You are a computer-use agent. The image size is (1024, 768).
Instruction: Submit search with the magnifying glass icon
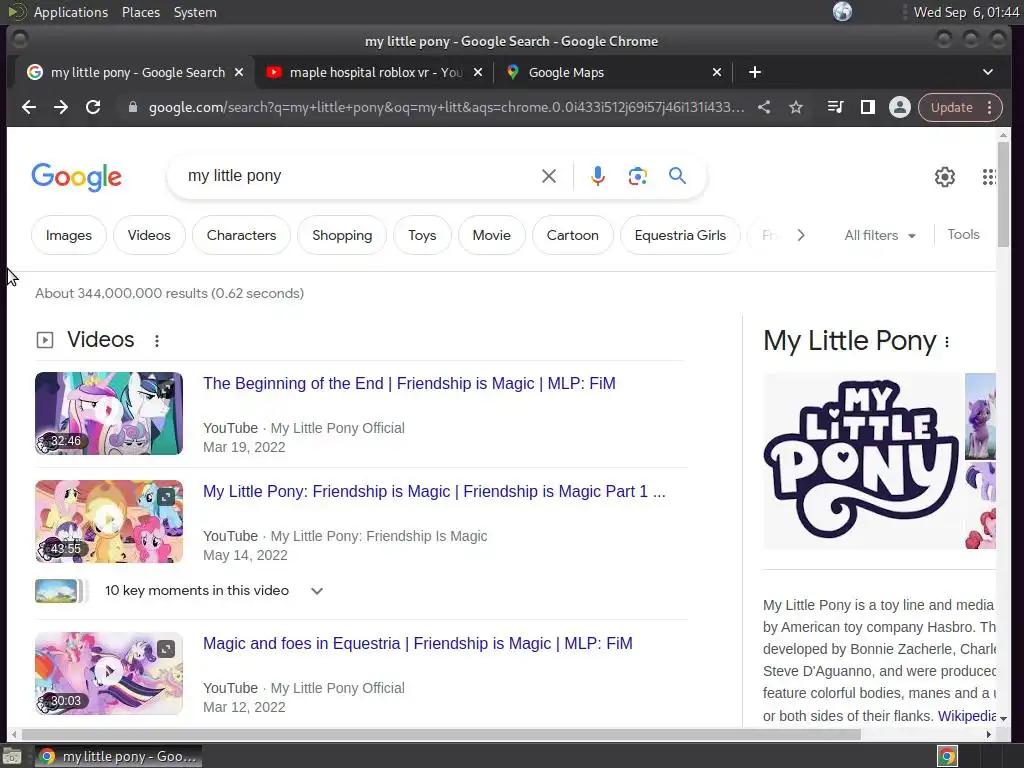click(x=677, y=175)
